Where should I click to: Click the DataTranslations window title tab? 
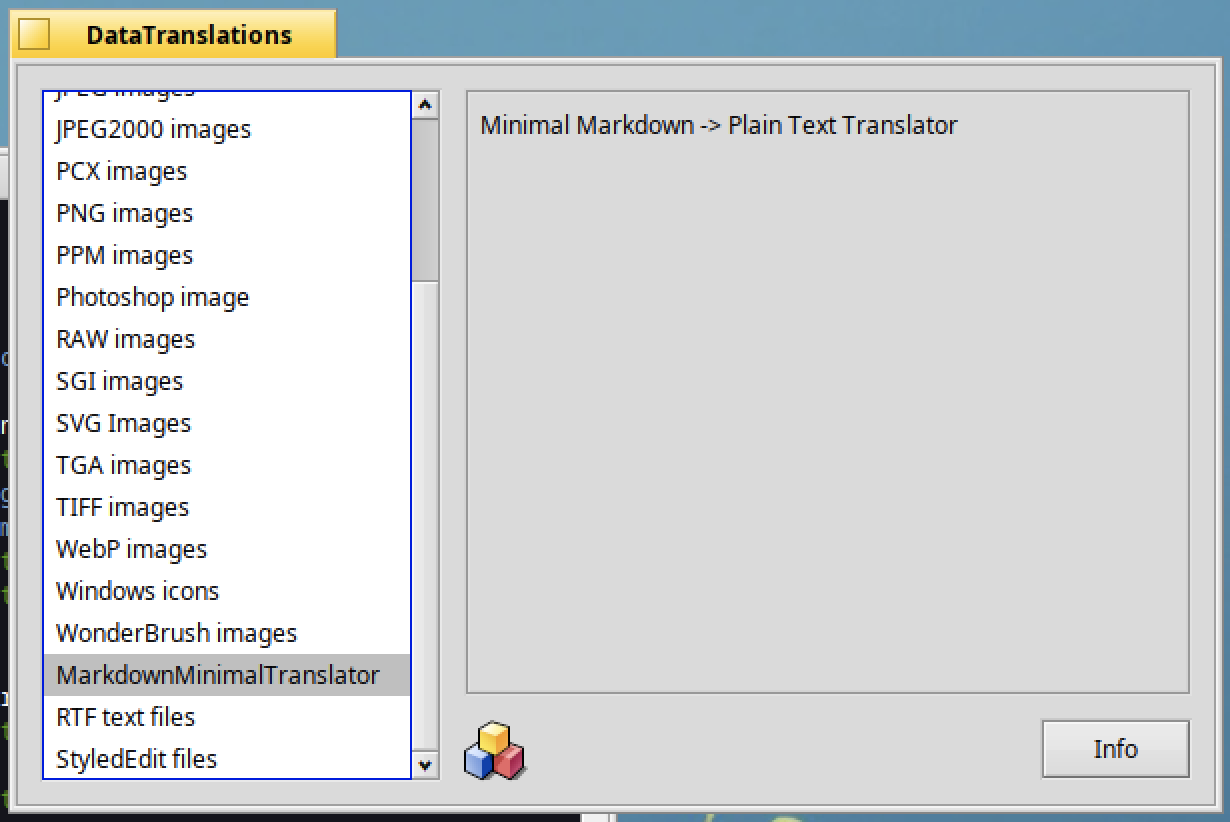point(188,36)
